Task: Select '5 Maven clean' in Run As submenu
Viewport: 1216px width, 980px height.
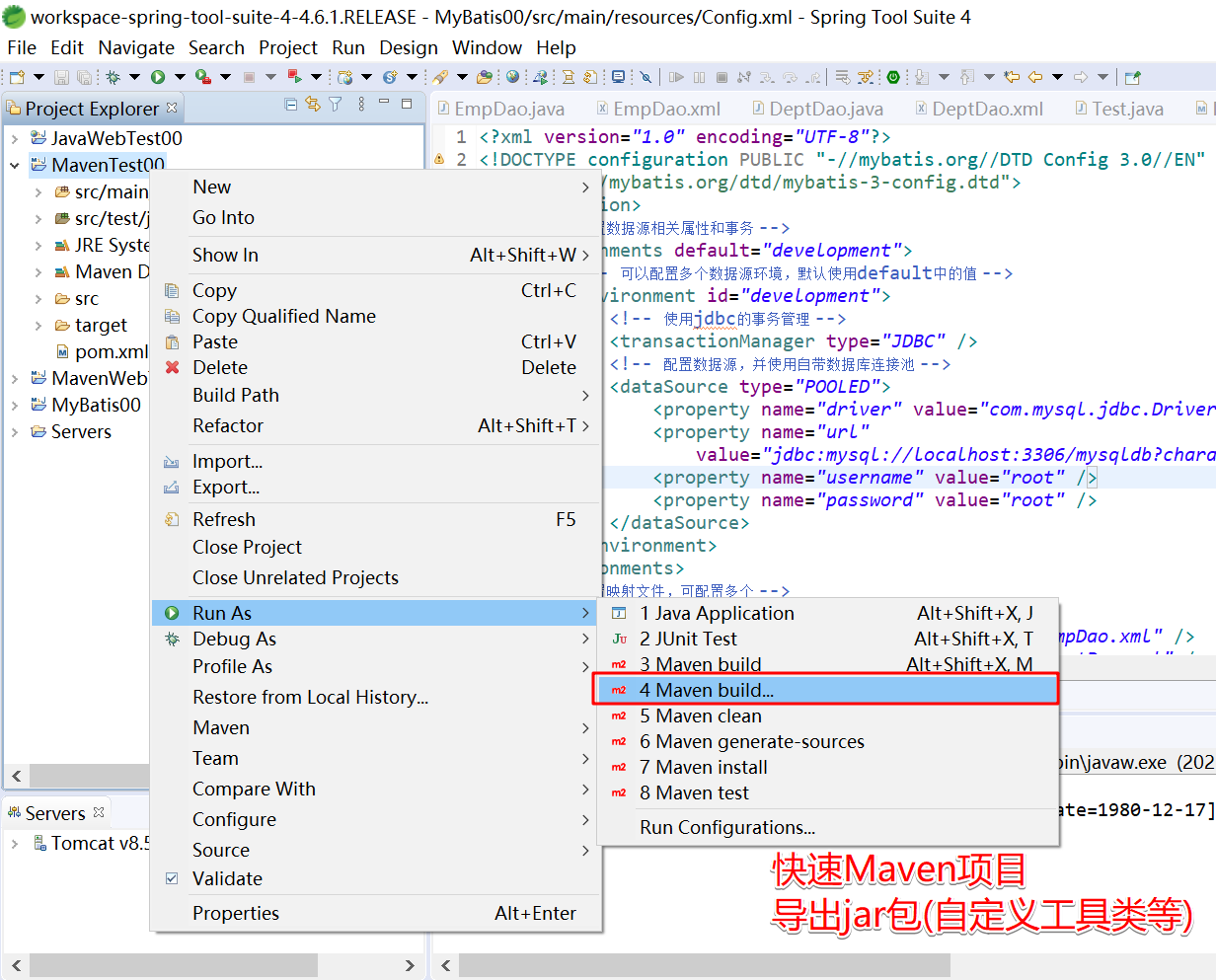Action: tap(826, 716)
